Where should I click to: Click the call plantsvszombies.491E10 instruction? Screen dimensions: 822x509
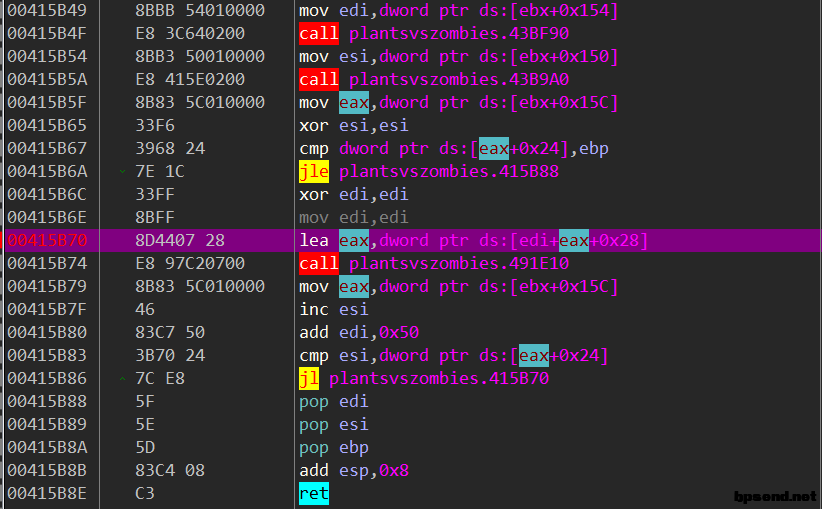point(434,264)
